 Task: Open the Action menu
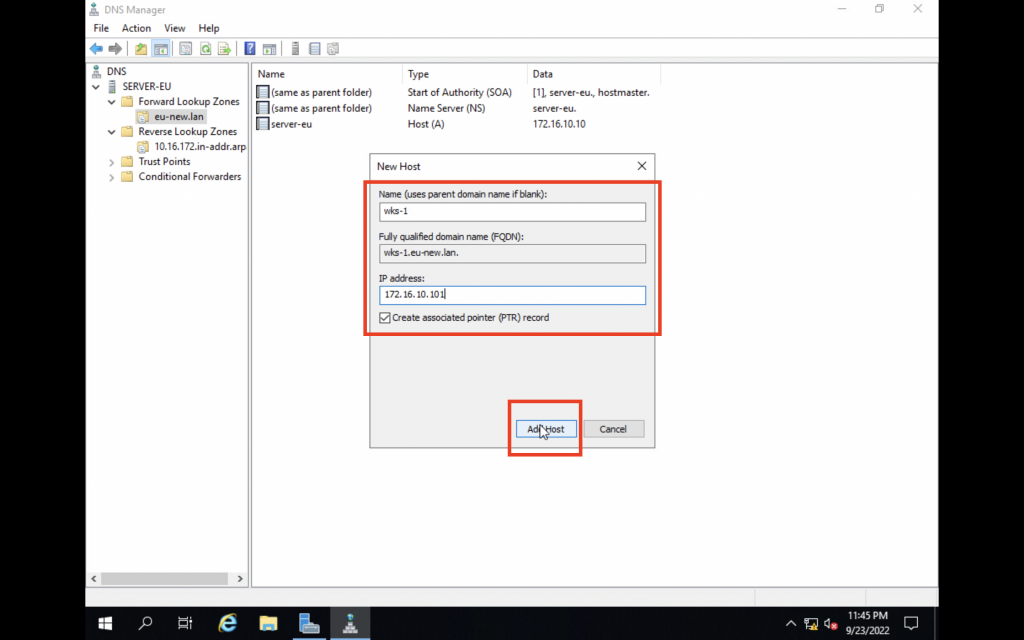point(136,28)
